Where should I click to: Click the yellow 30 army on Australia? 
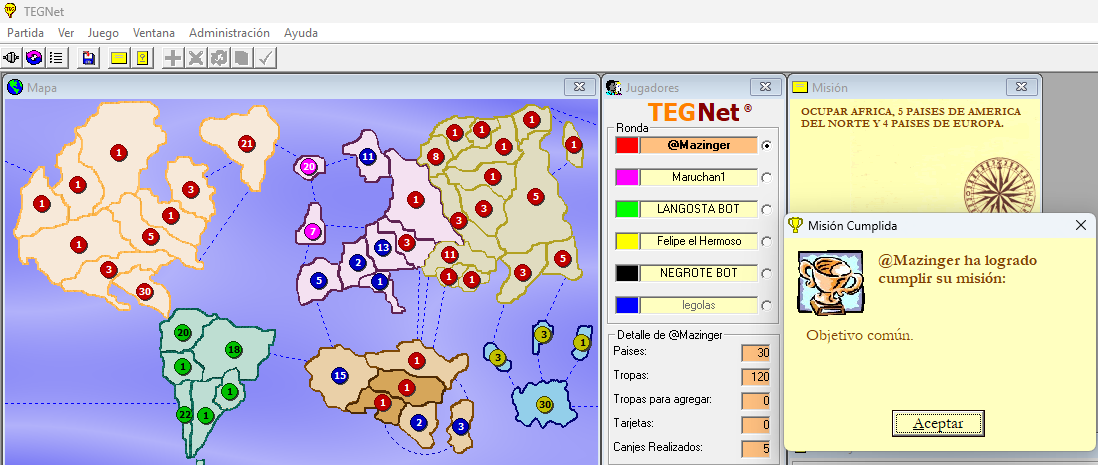[x=545, y=404]
